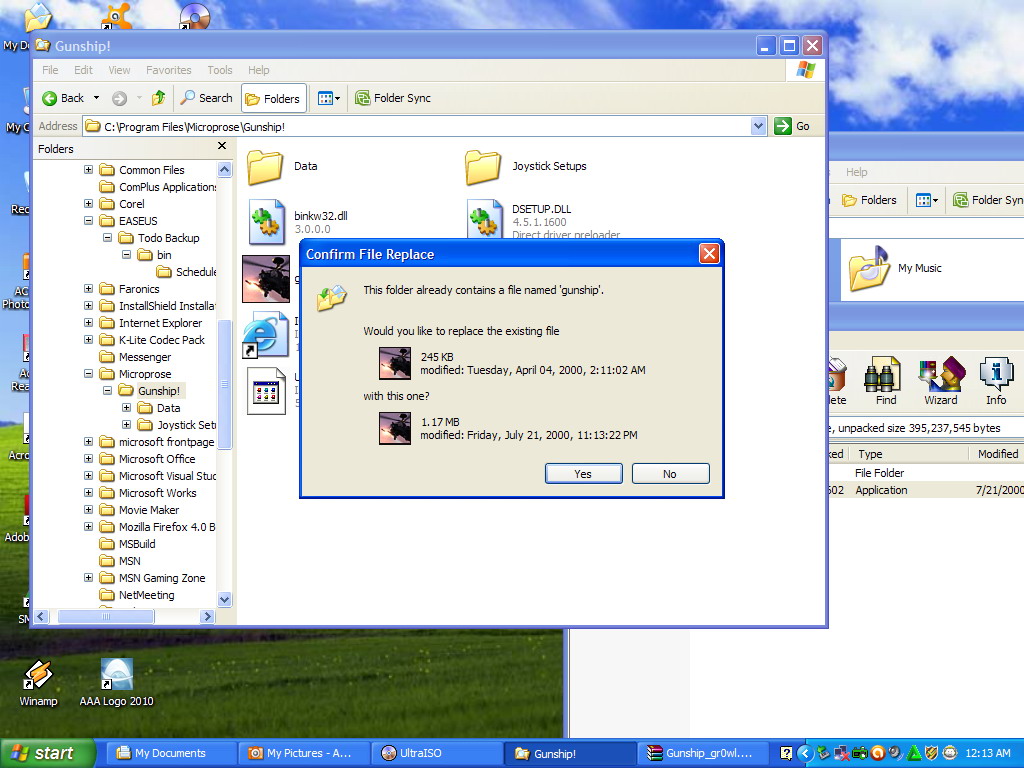Image resolution: width=1024 pixels, height=768 pixels.
Task: Open the Edit menu
Action: (83, 70)
